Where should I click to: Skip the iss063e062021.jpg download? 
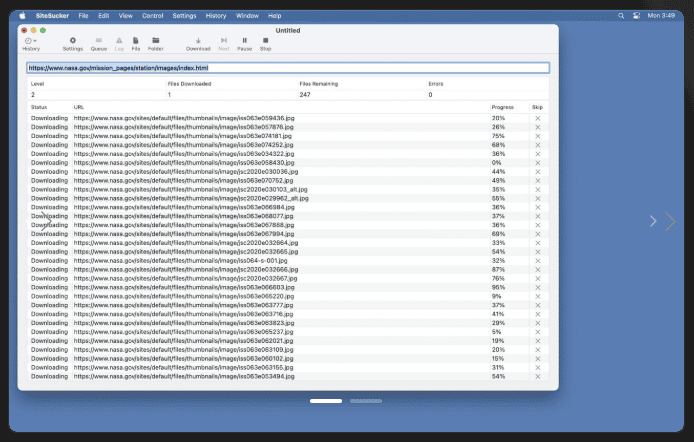(538, 341)
